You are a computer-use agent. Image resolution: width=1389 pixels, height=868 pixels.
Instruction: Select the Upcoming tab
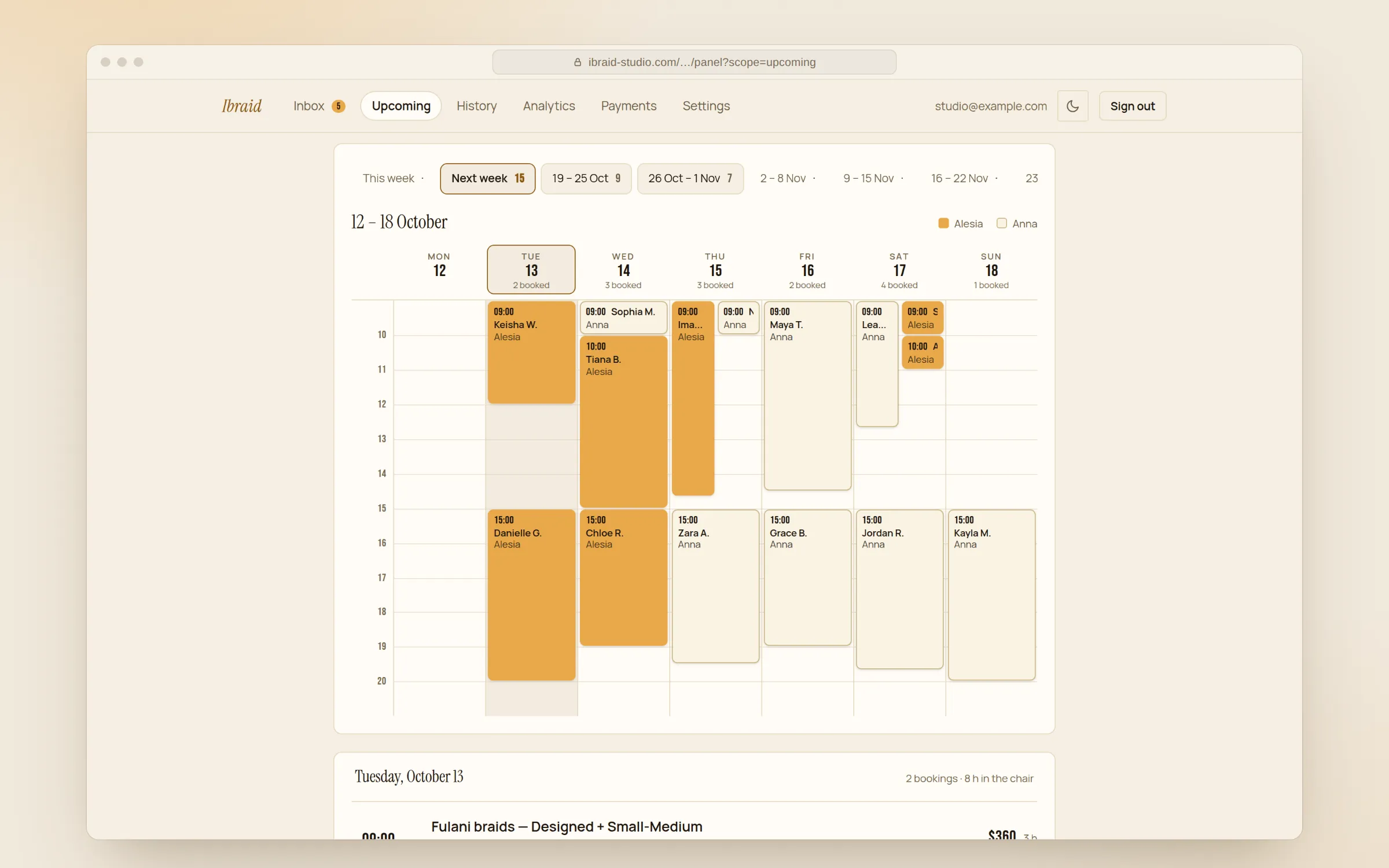point(401,106)
